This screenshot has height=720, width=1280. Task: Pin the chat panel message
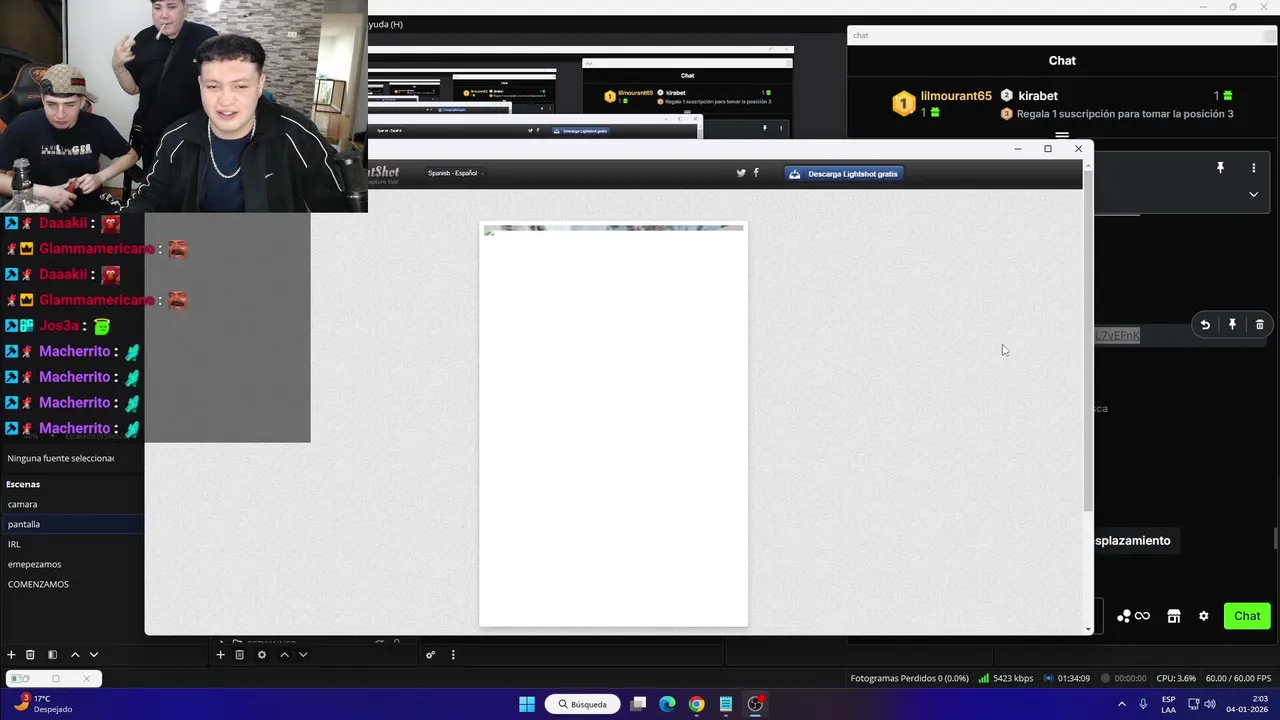(x=1220, y=168)
